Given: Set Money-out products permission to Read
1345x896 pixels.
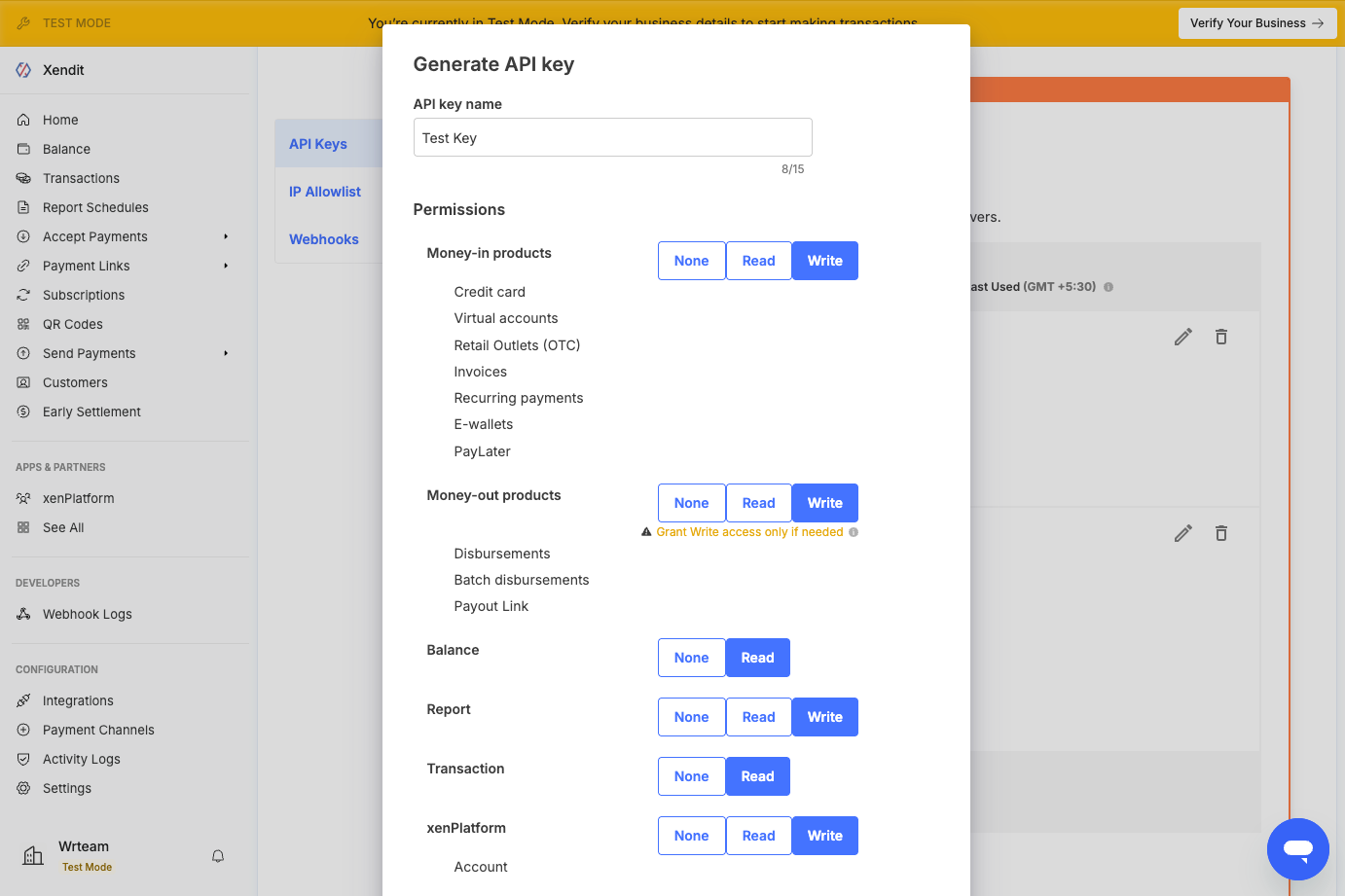Looking at the screenshot, I should (x=758, y=503).
